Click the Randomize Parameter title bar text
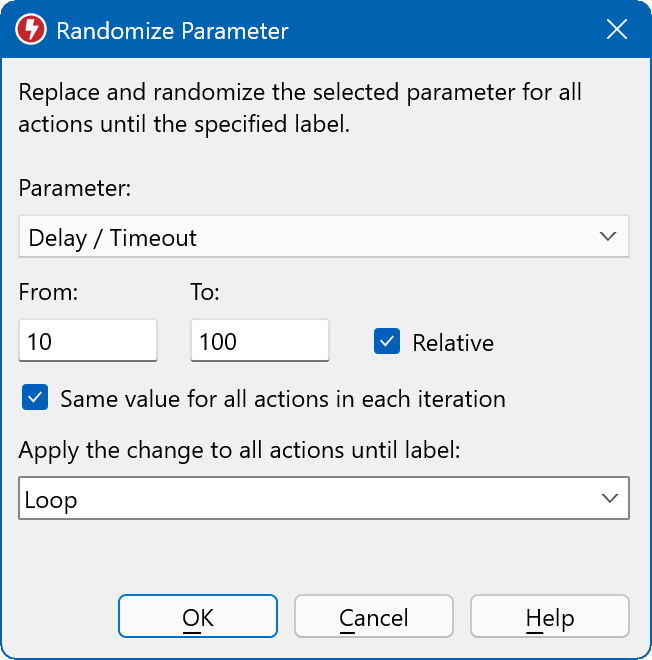Image resolution: width=652 pixels, height=660 pixels. click(x=172, y=31)
